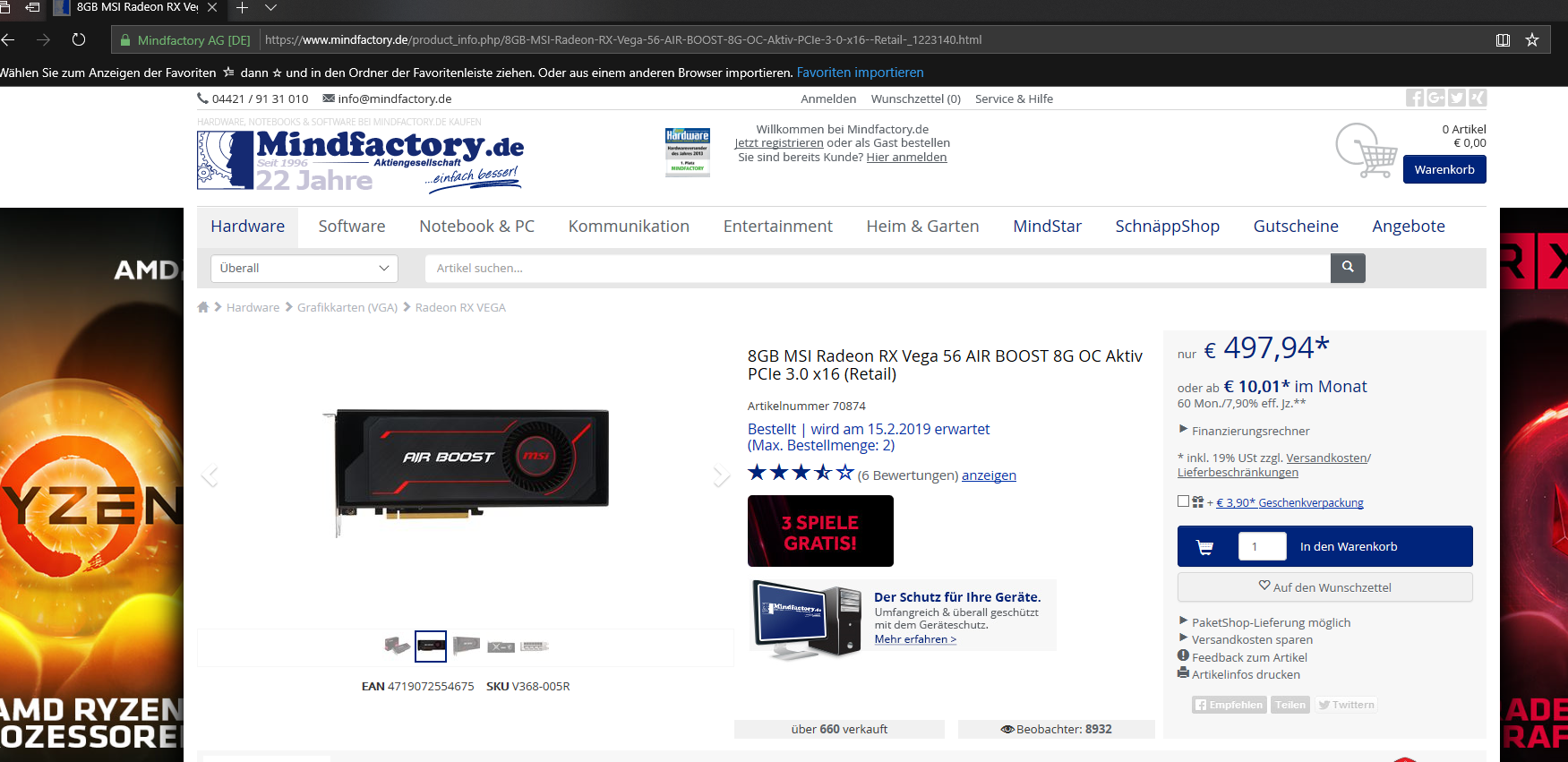Open Notebook & PC menu tab
1568x762 pixels.
(x=476, y=227)
